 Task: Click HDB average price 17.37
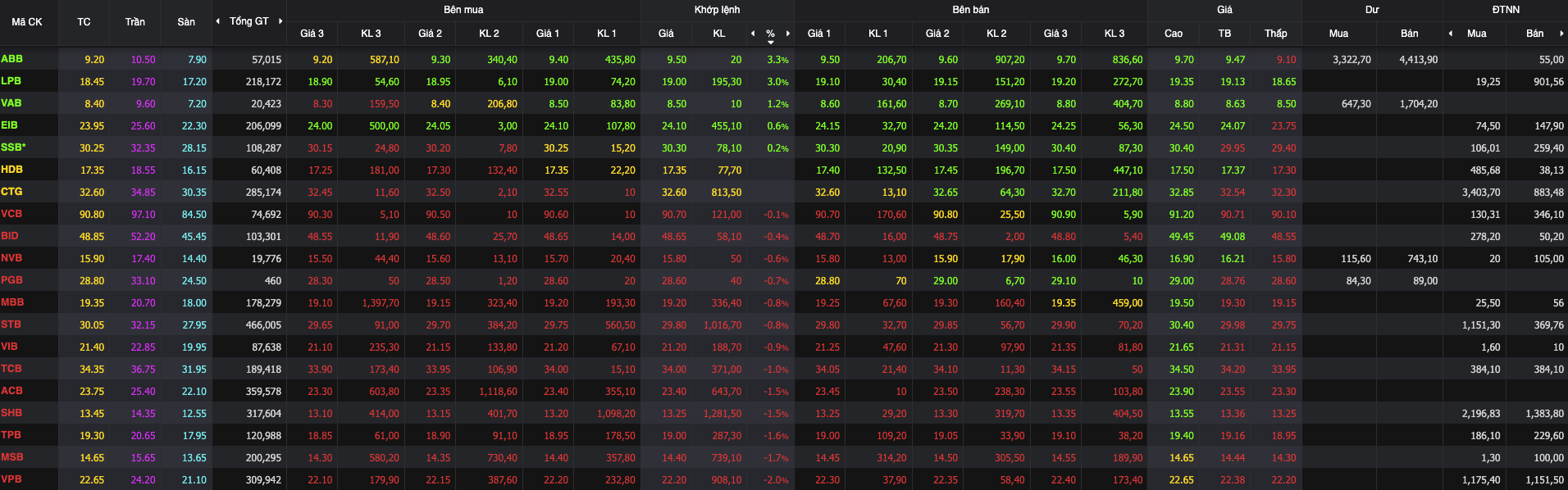(1233, 170)
